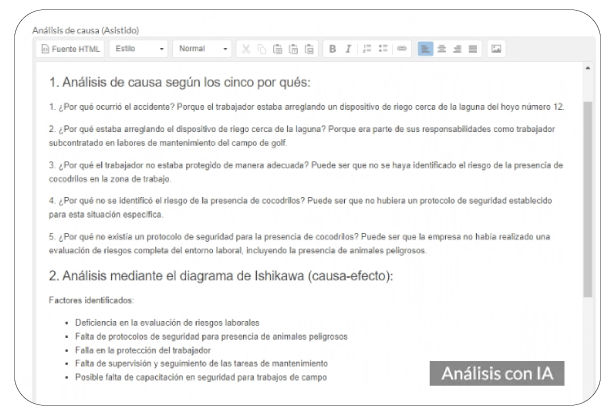Click the insert link icon
The image size is (615, 415).
click(x=402, y=49)
